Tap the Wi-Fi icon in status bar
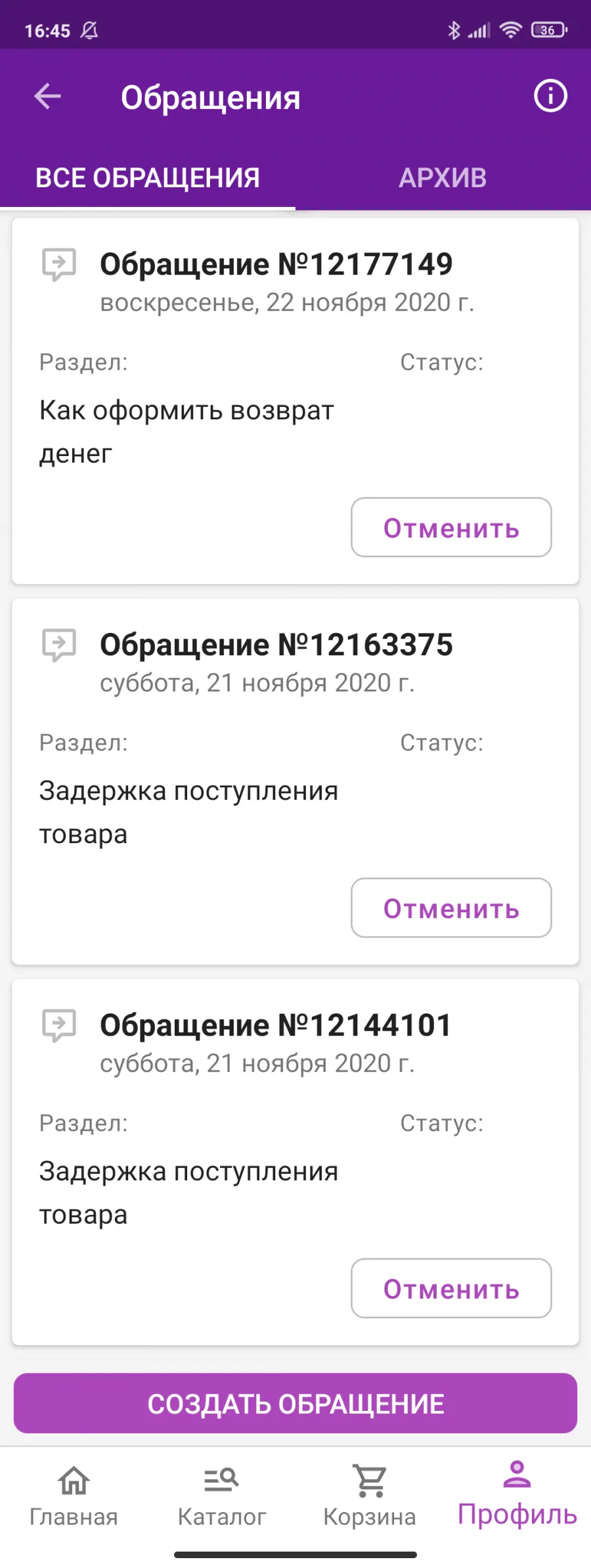591x1568 pixels. point(510,30)
